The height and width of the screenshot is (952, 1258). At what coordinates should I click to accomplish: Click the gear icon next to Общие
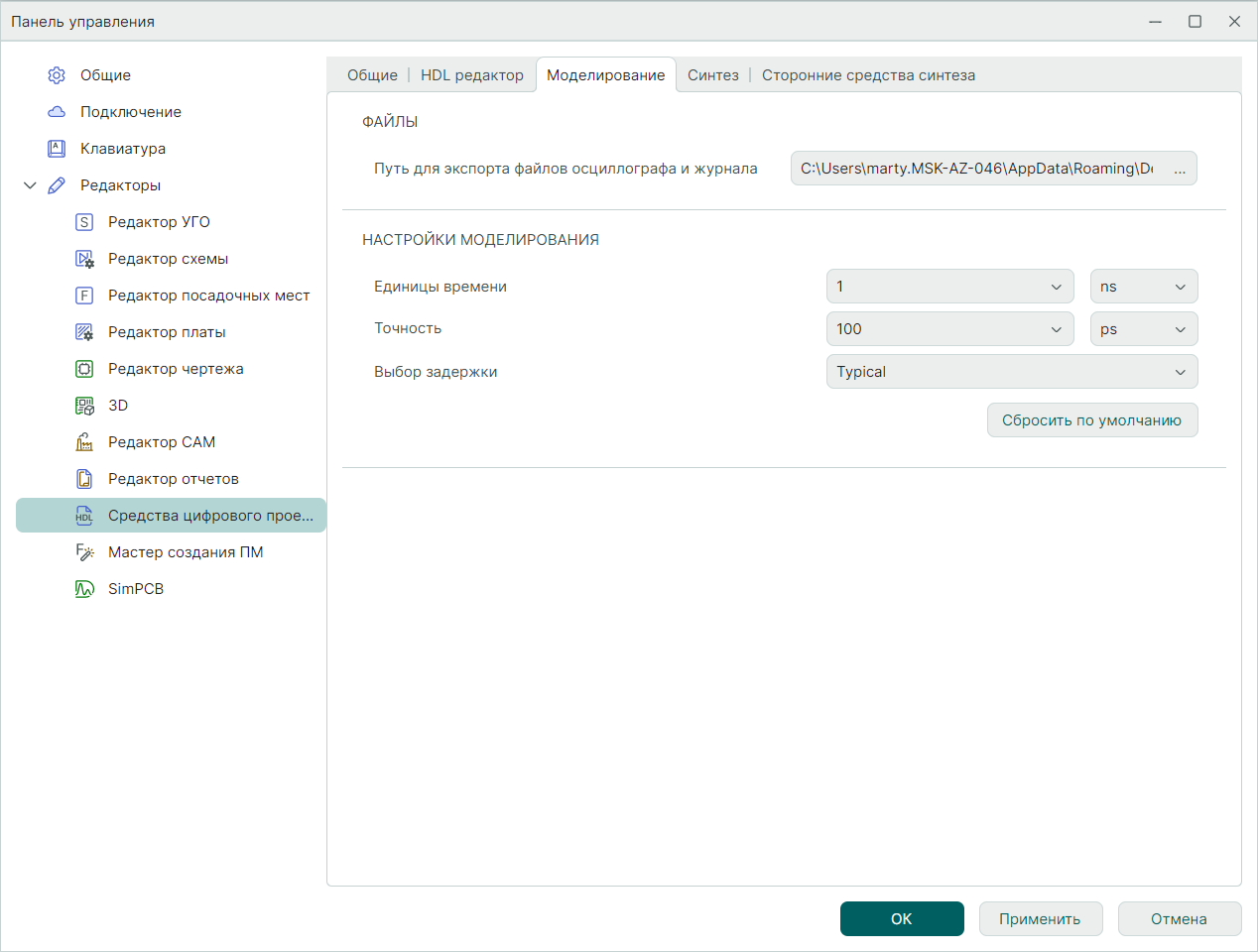(x=57, y=75)
